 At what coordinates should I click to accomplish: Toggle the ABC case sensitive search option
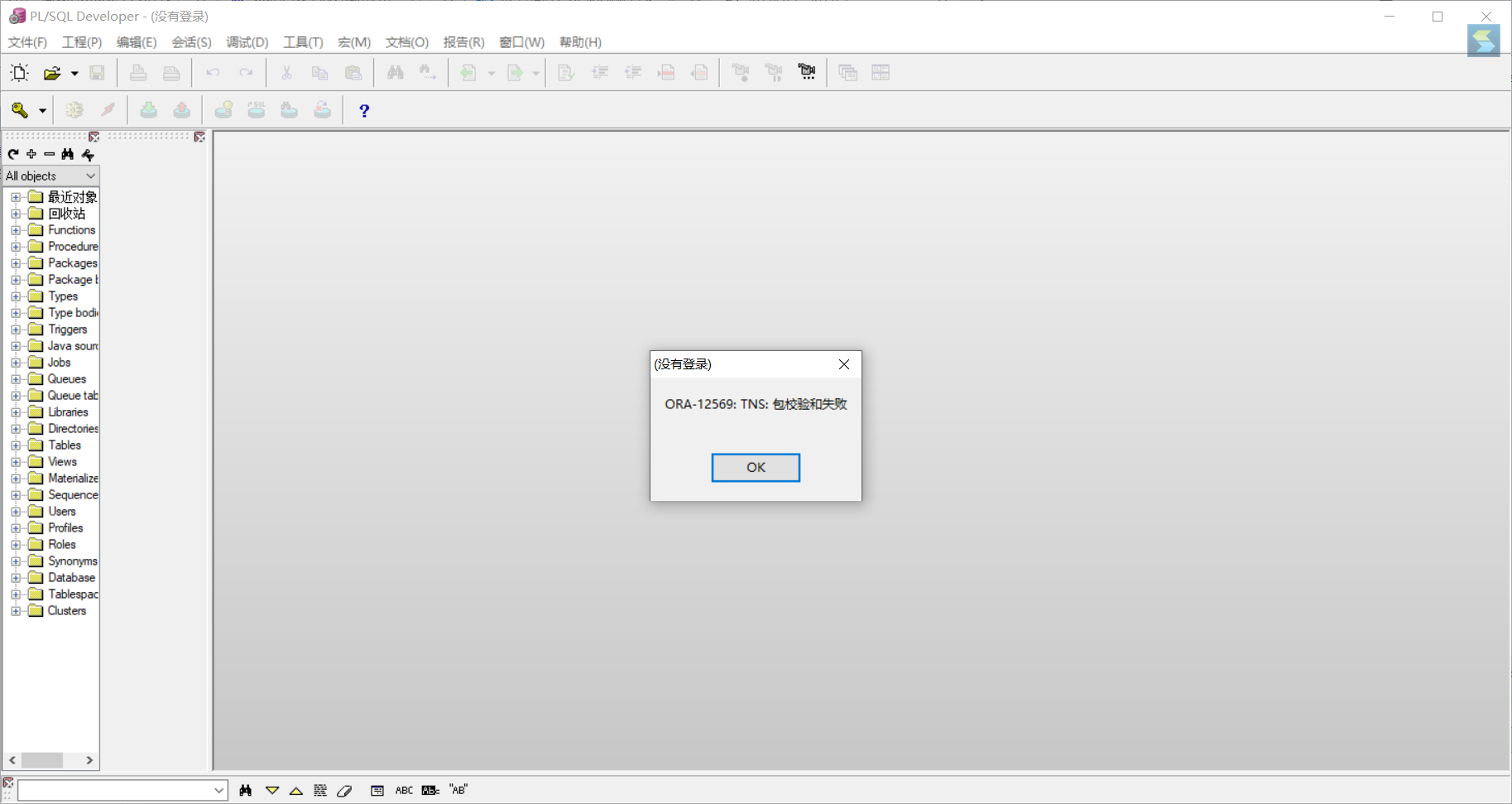click(x=404, y=791)
